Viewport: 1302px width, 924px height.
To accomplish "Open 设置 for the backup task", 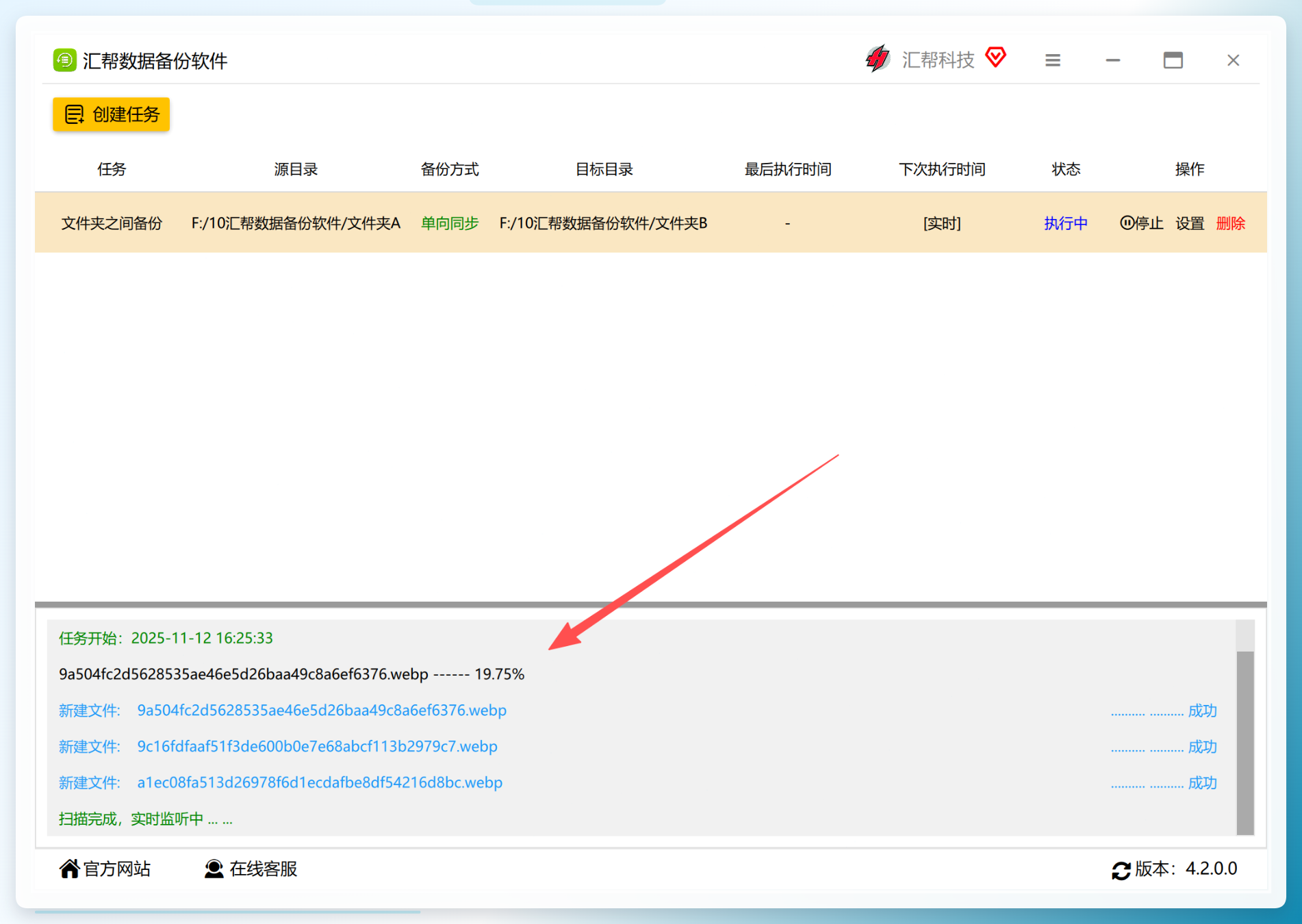I will click(1190, 223).
